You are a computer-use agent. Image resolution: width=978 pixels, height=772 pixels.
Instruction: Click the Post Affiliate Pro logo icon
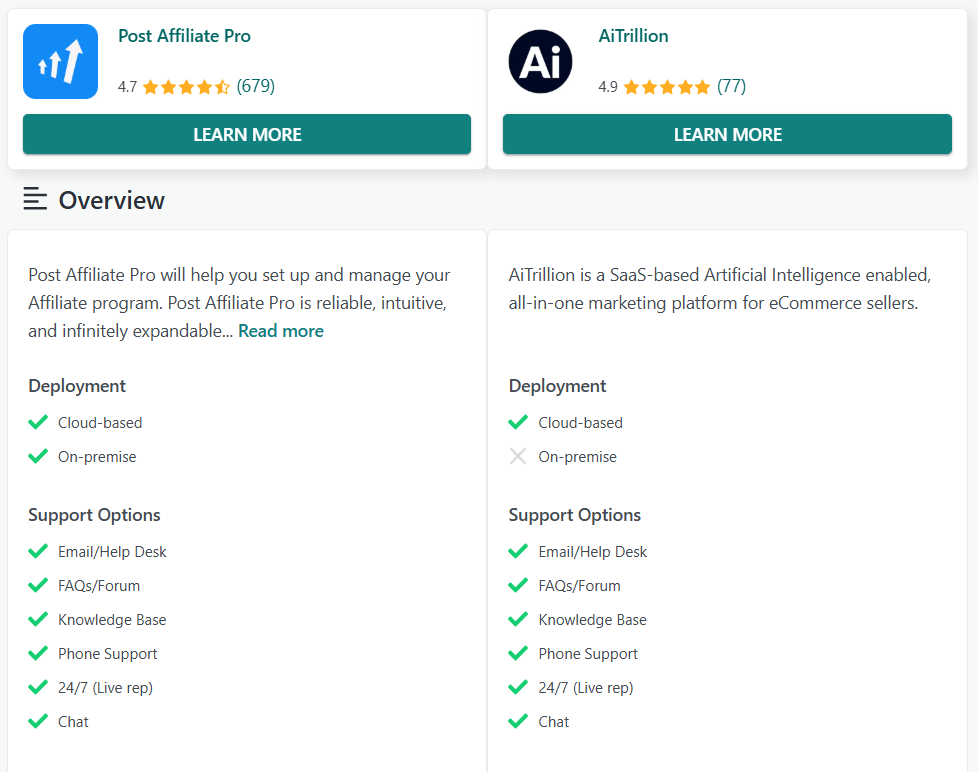pos(60,61)
